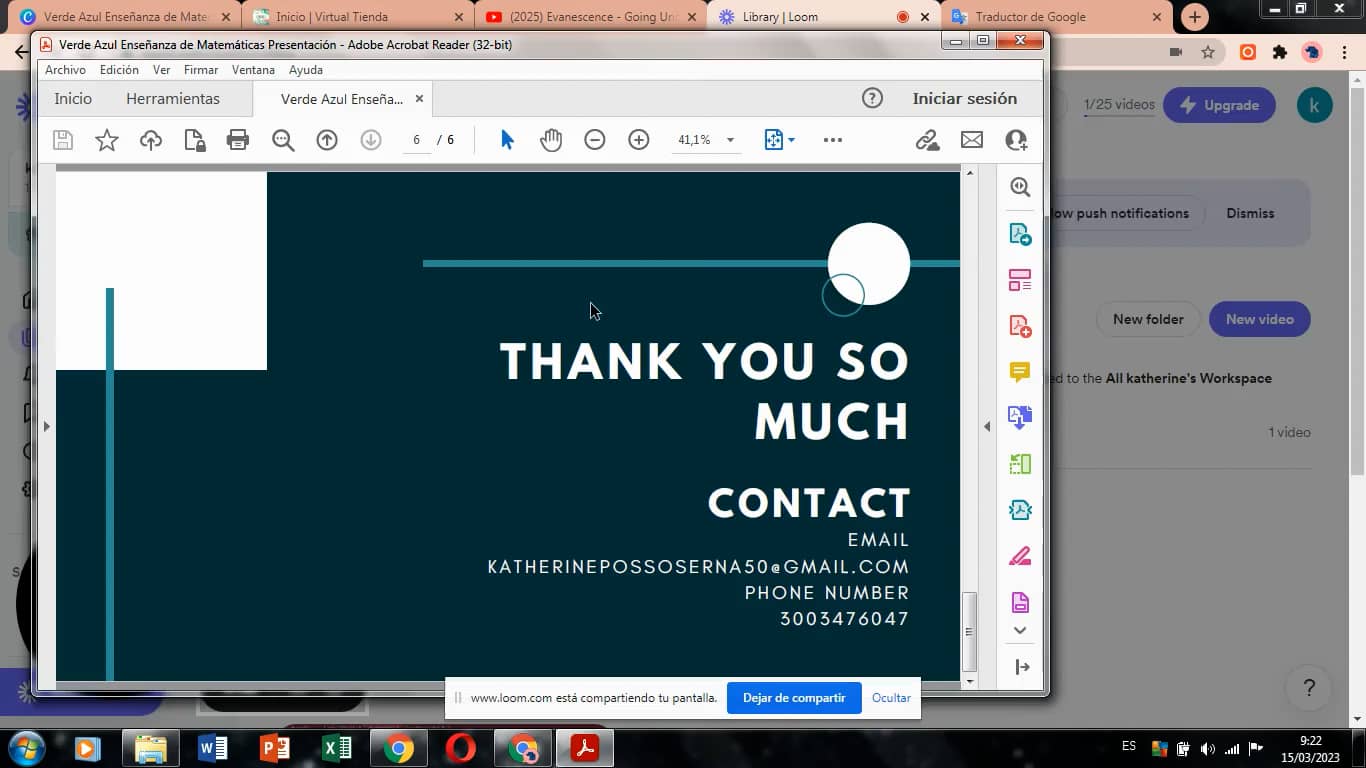The width and height of the screenshot is (1366, 768).
Task: Switch to Evanescence YouTube browser tab
Action: 591,17
